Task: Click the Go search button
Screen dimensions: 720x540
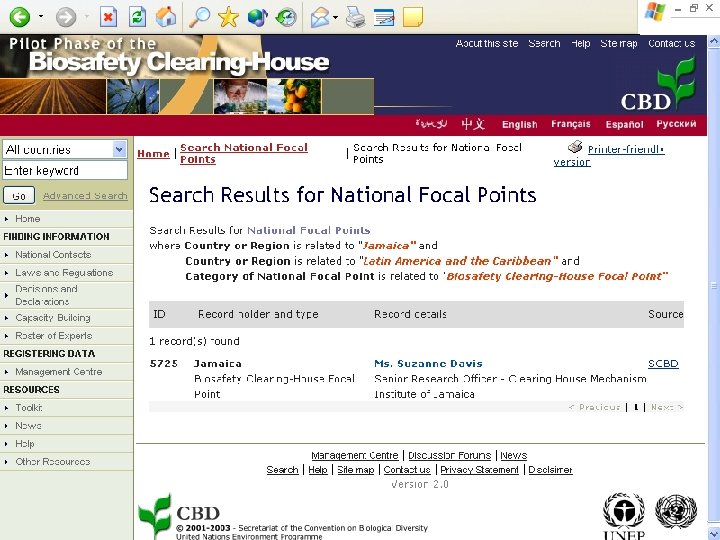Action: [x=19, y=196]
